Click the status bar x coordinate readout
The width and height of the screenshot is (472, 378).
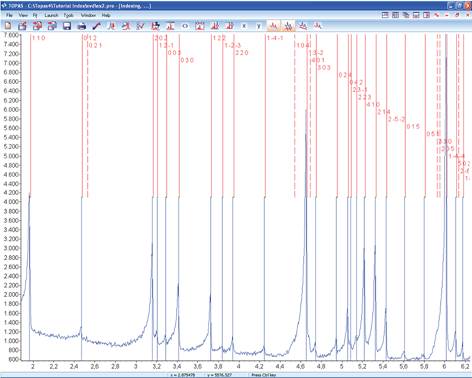pyautogui.click(x=183, y=375)
